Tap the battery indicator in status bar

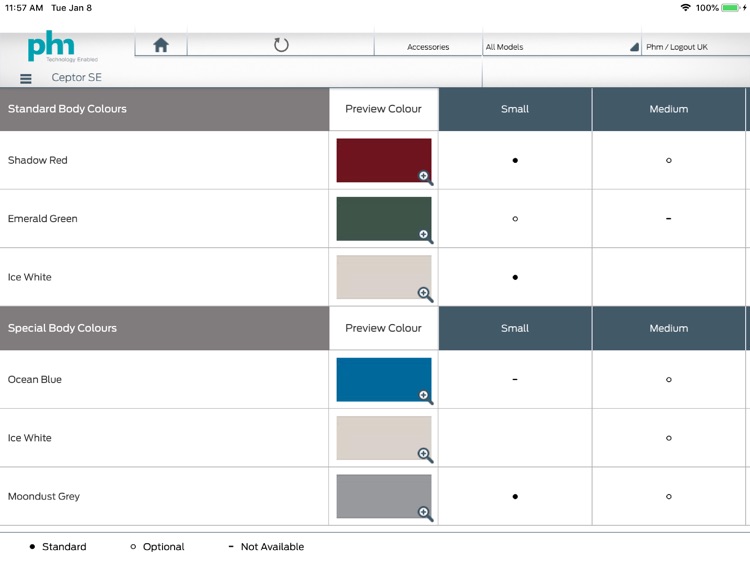(x=731, y=8)
